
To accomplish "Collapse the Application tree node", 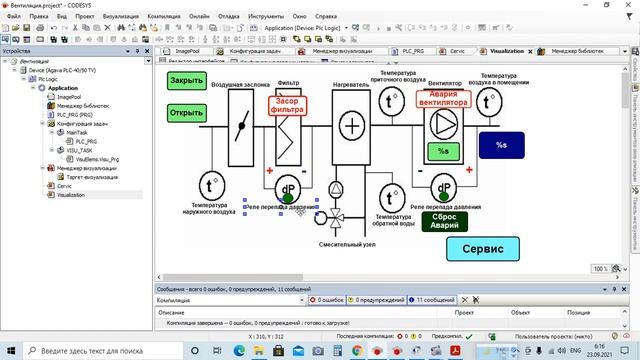I will click(33, 88).
